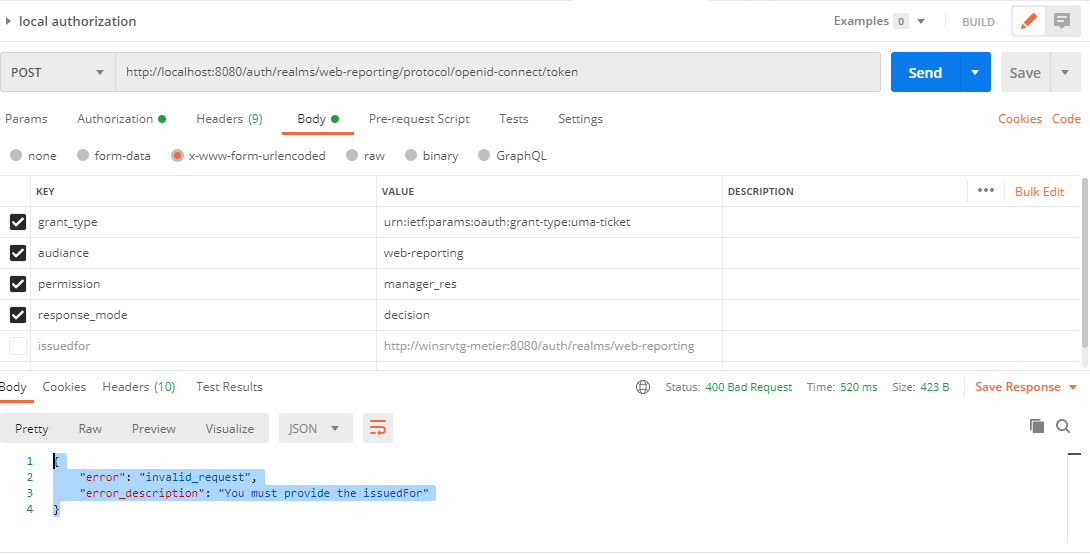Click the response pane vertical scrollbar
1090x555 pixels.
(x=1075, y=497)
